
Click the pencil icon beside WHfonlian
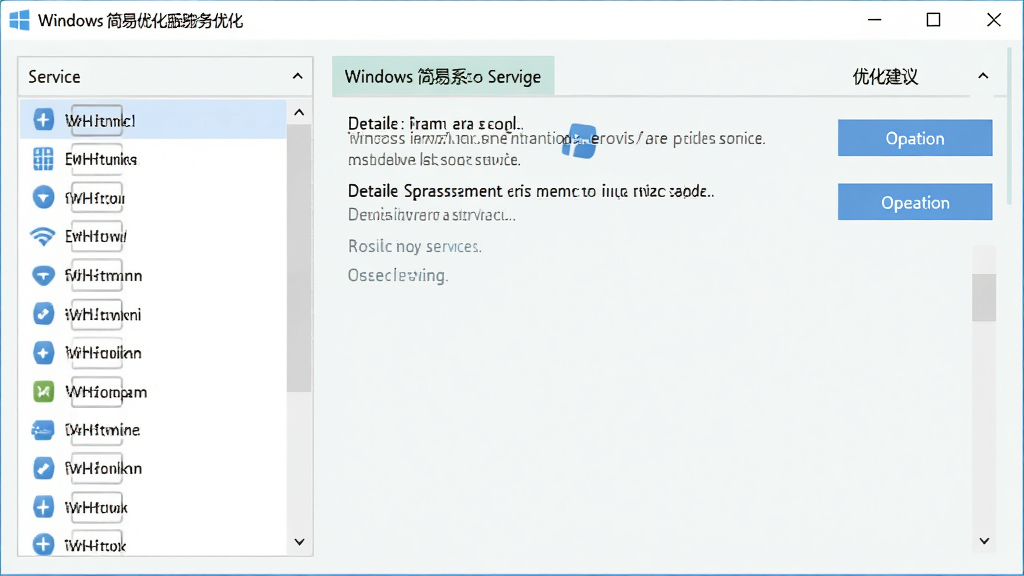pos(43,468)
